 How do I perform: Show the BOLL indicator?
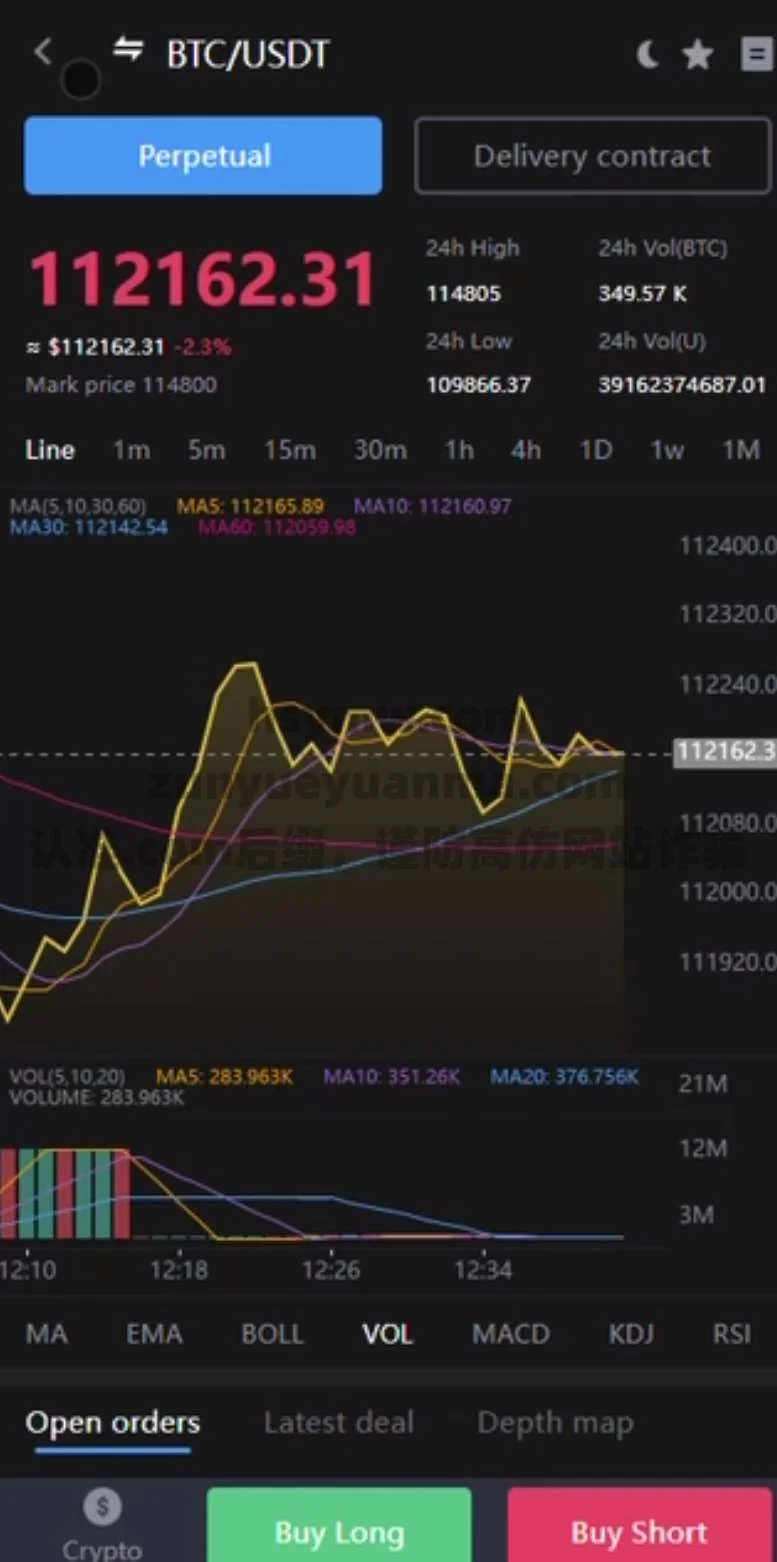272,1334
